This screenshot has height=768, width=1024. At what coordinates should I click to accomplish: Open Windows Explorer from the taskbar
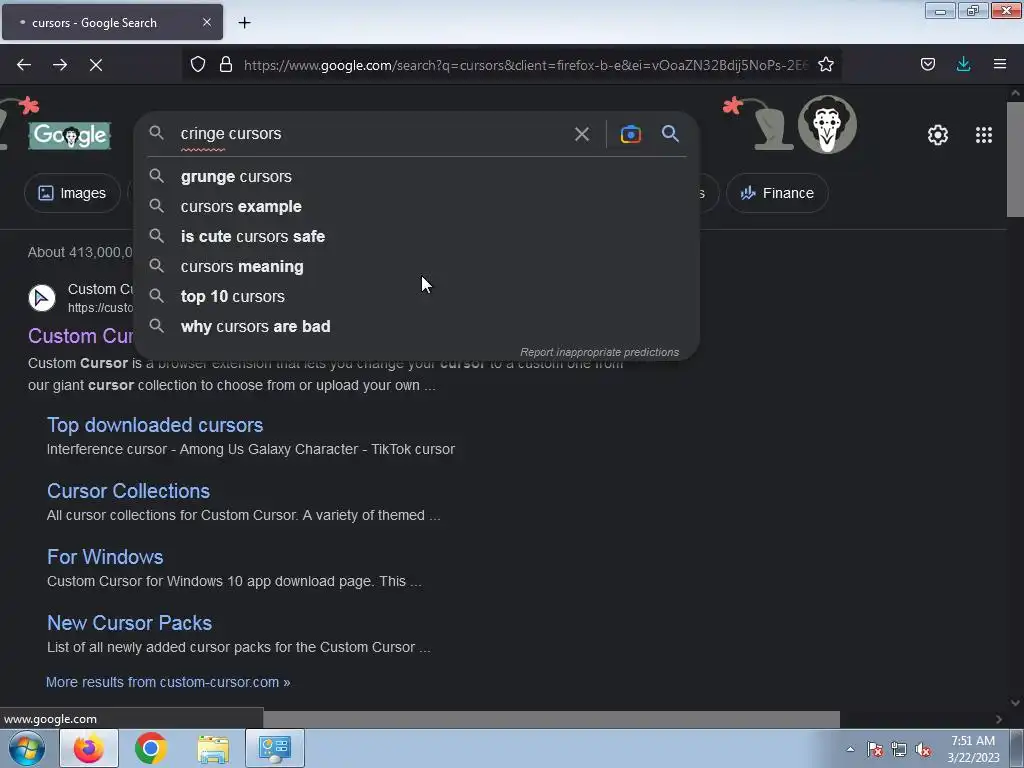point(213,748)
